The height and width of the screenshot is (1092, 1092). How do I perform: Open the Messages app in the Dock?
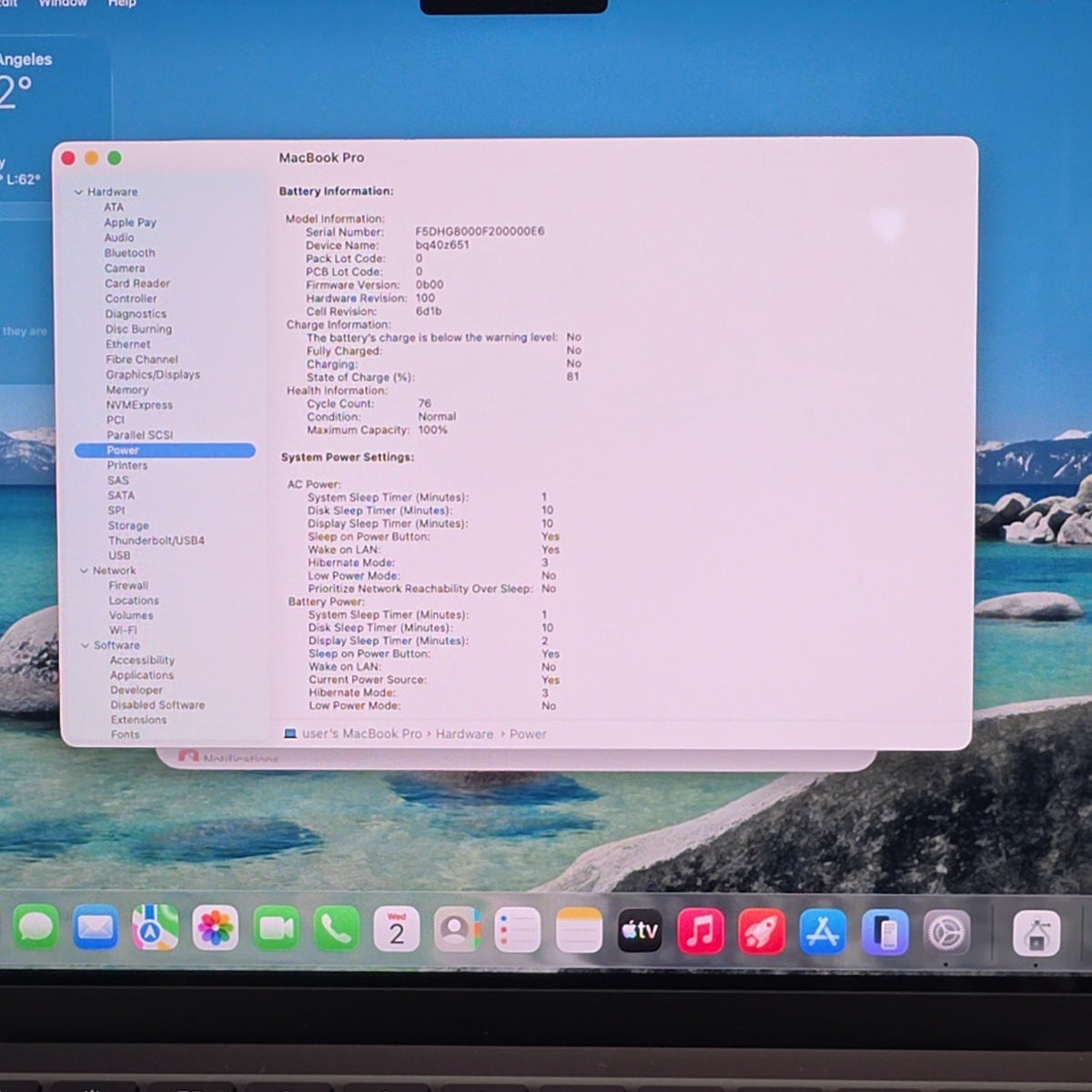[x=36, y=929]
